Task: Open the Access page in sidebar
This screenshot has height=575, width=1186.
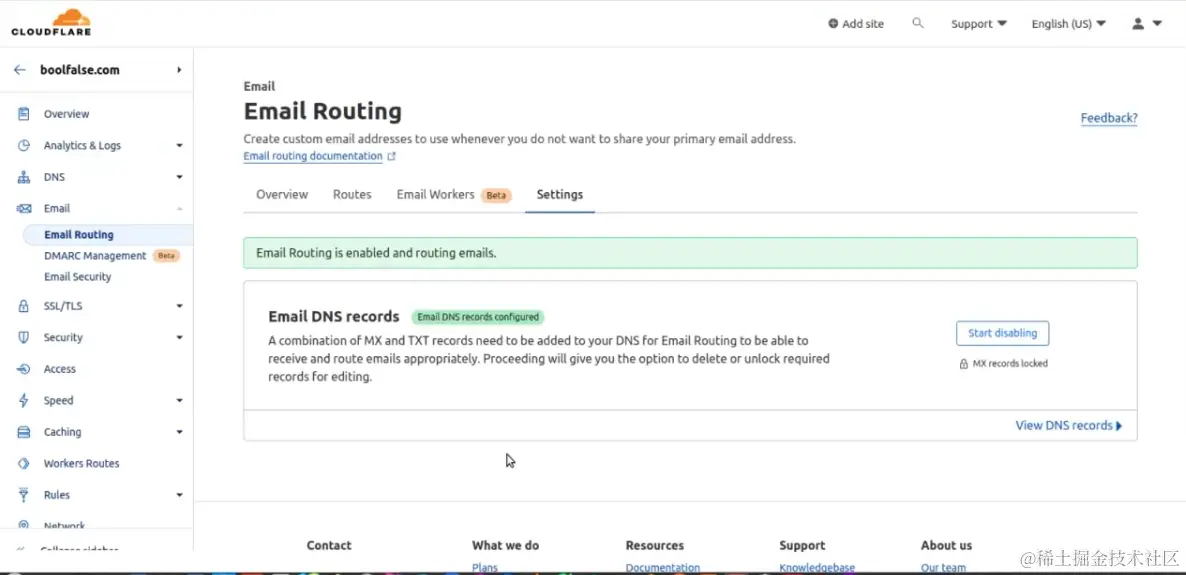Action: coord(60,369)
